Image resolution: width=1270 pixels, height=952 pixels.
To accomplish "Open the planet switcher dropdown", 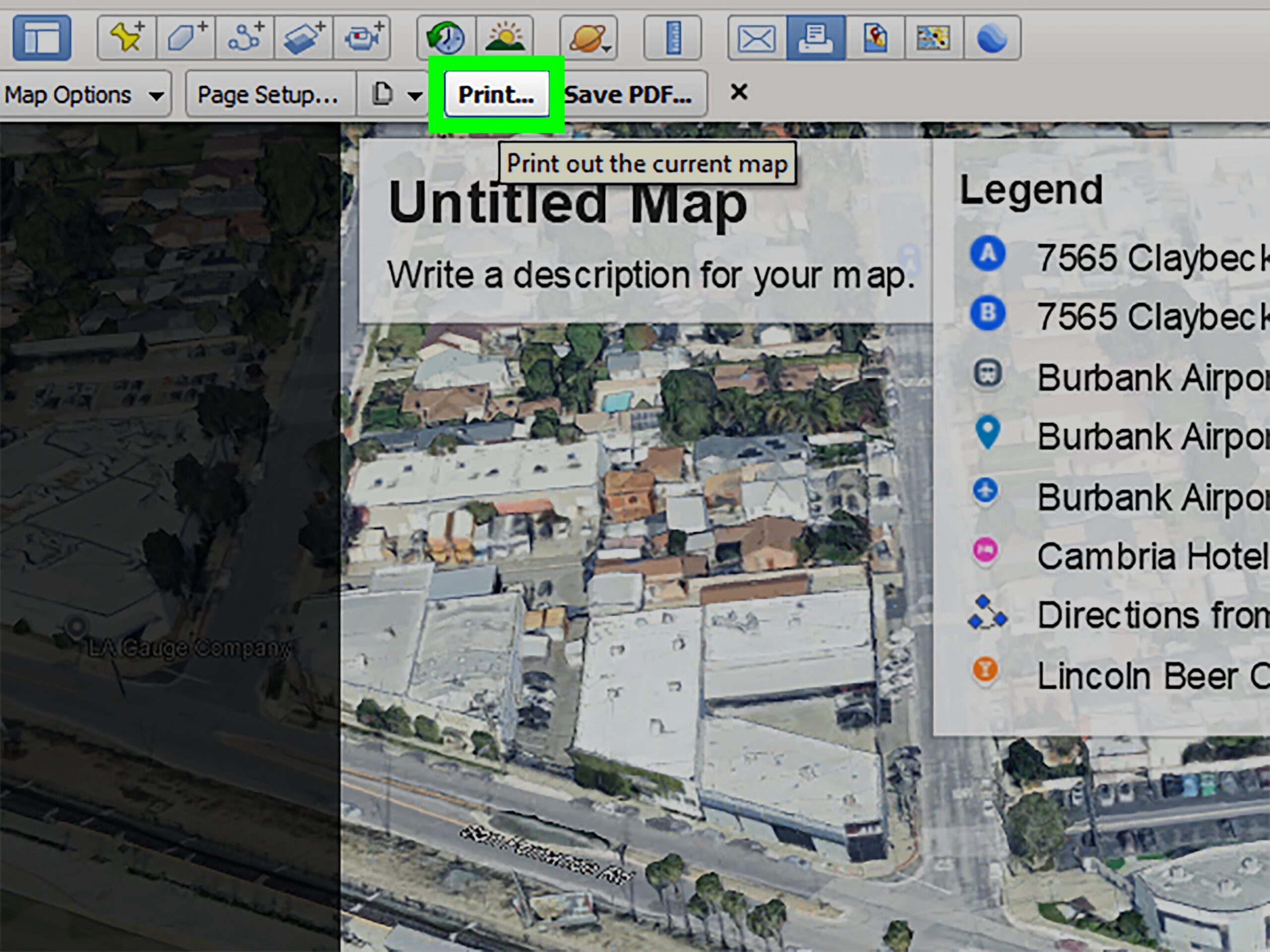I will point(588,38).
